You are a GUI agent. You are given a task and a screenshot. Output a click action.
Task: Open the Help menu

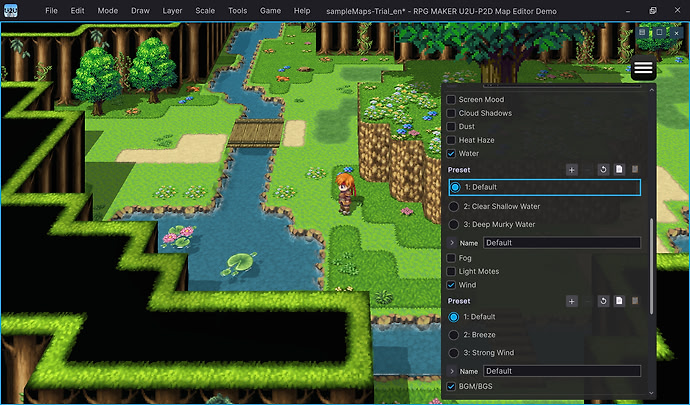coord(302,11)
